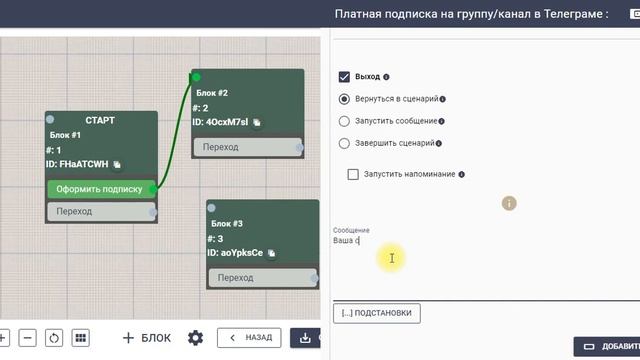Copy the ID aoYpksCe of Block #3

point(271,253)
